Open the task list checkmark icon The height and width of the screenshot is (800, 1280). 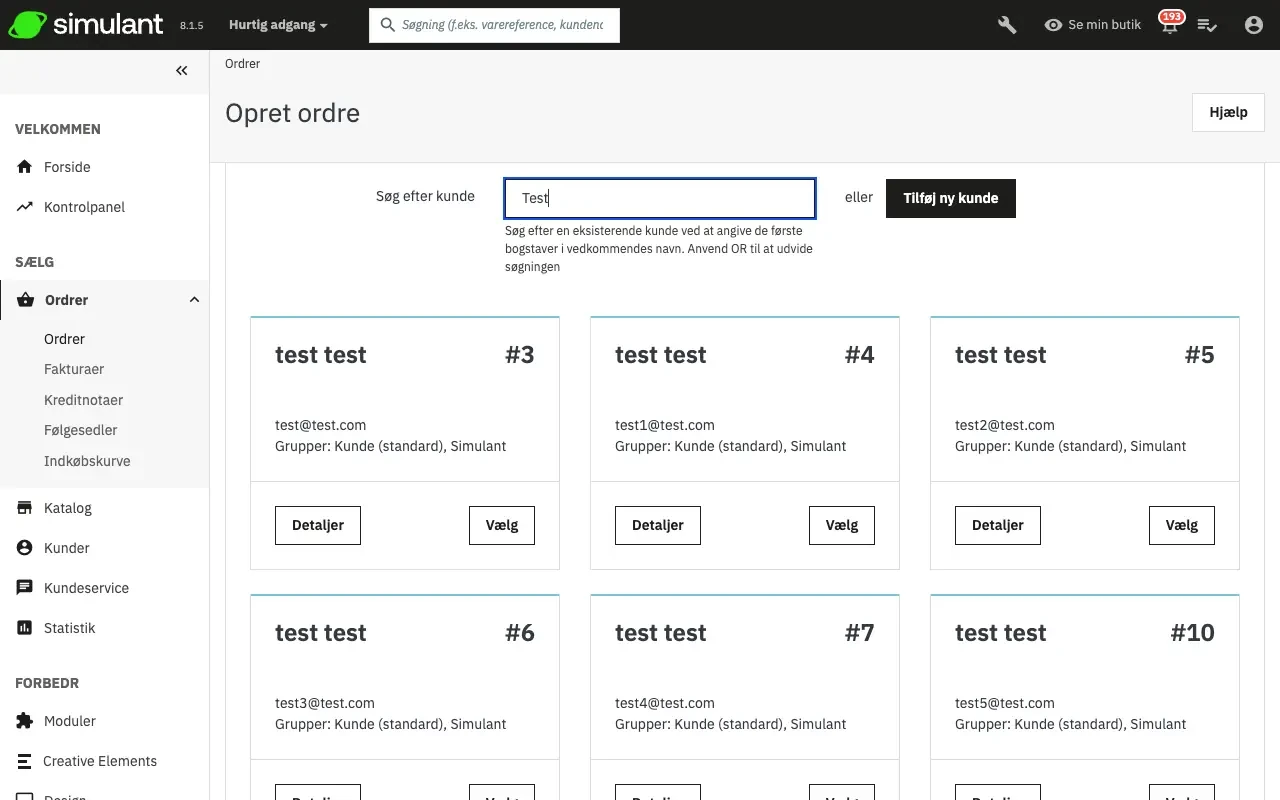coord(1207,25)
